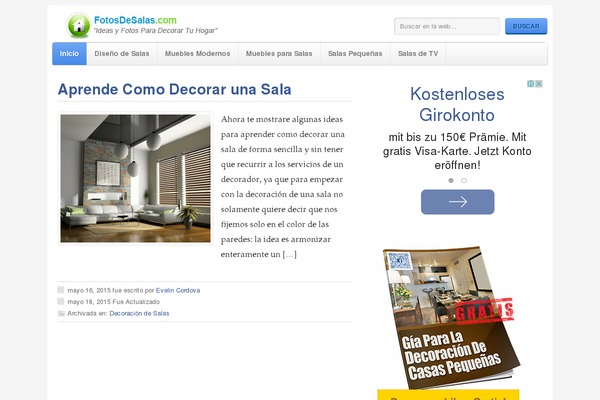The height and width of the screenshot is (400, 600).
Task: Select the Inicio tab
Action: click(69, 54)
